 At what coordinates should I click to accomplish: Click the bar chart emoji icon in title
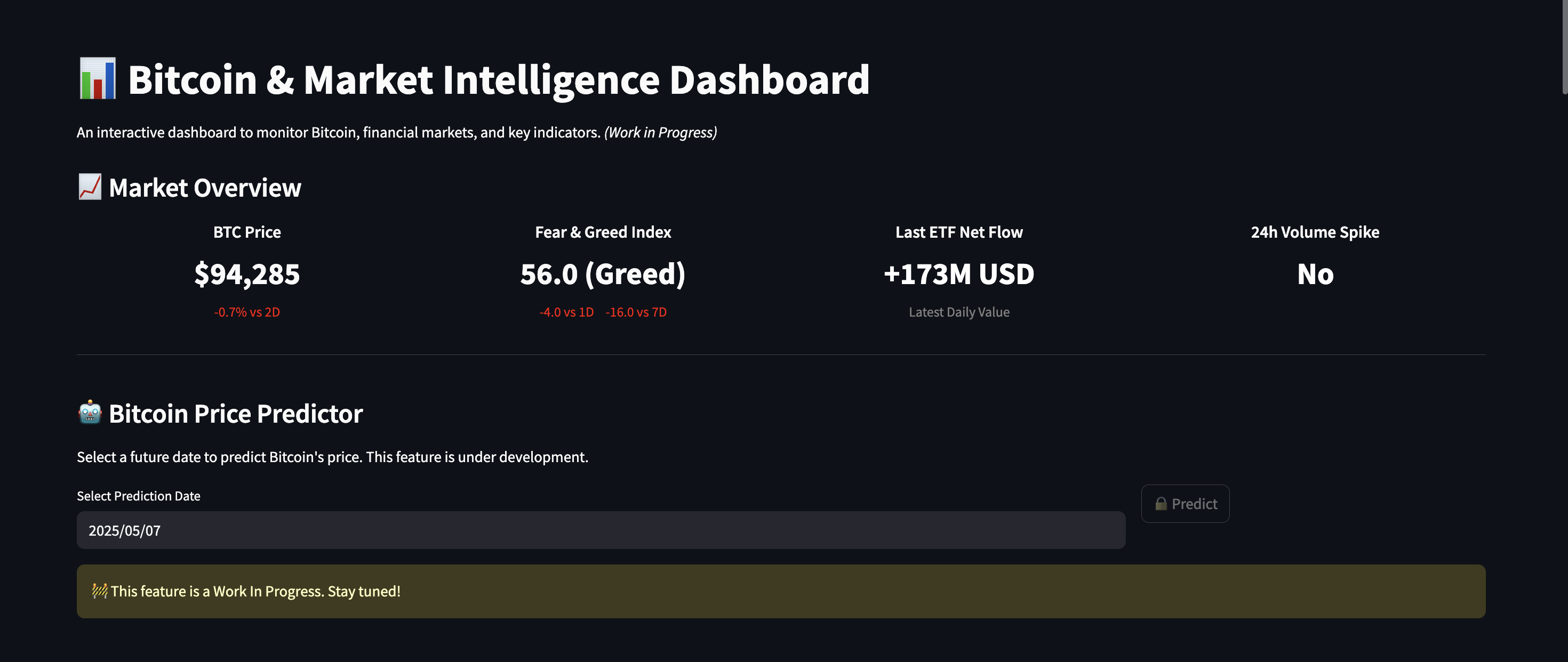(98, 79)
